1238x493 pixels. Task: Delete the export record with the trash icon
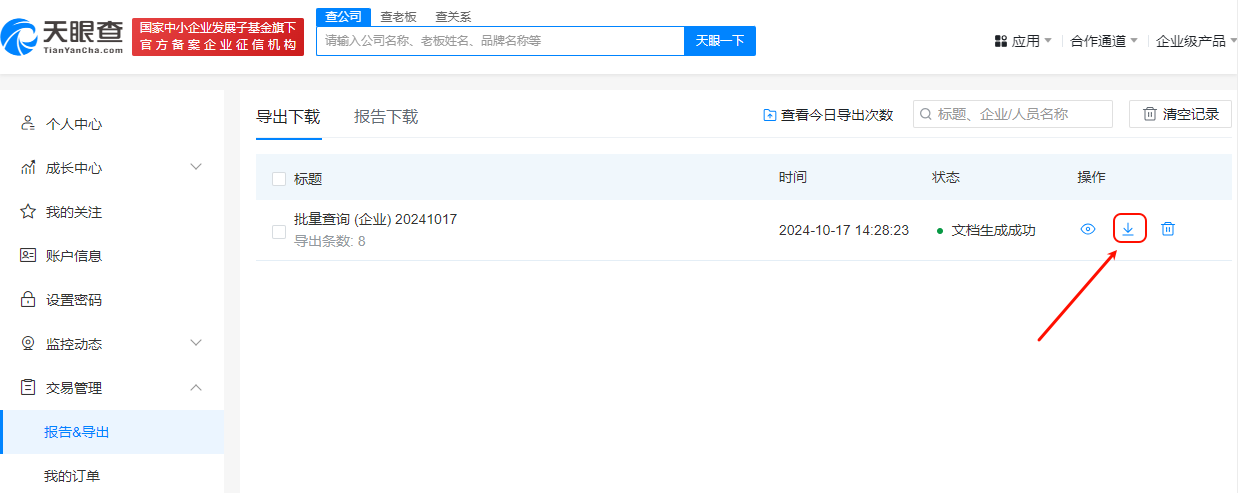pyautogui.click(x=1167, y=229)
